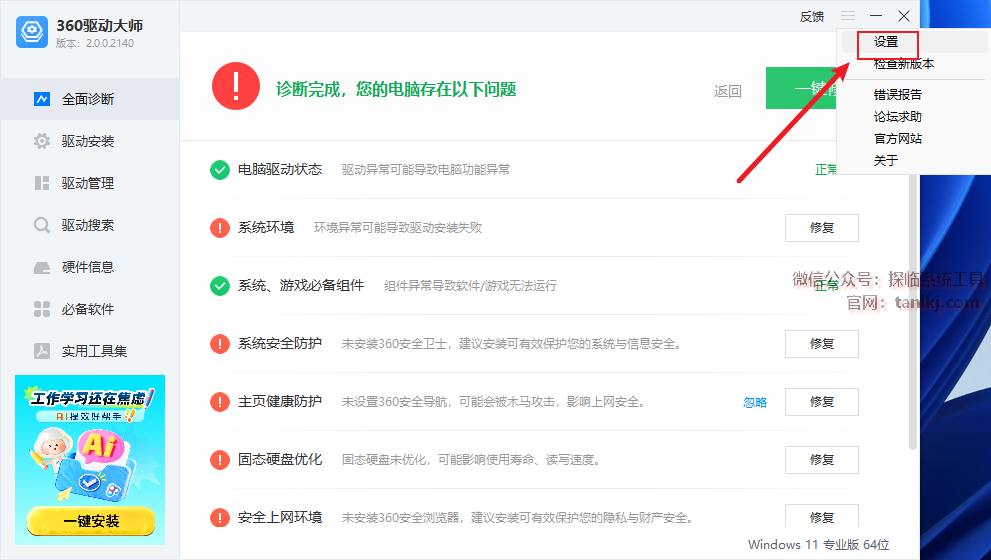This screenshot has height=560, width=991.
Task: Minimize the 360驱动大师 window
Action: [x=876, y=16]
